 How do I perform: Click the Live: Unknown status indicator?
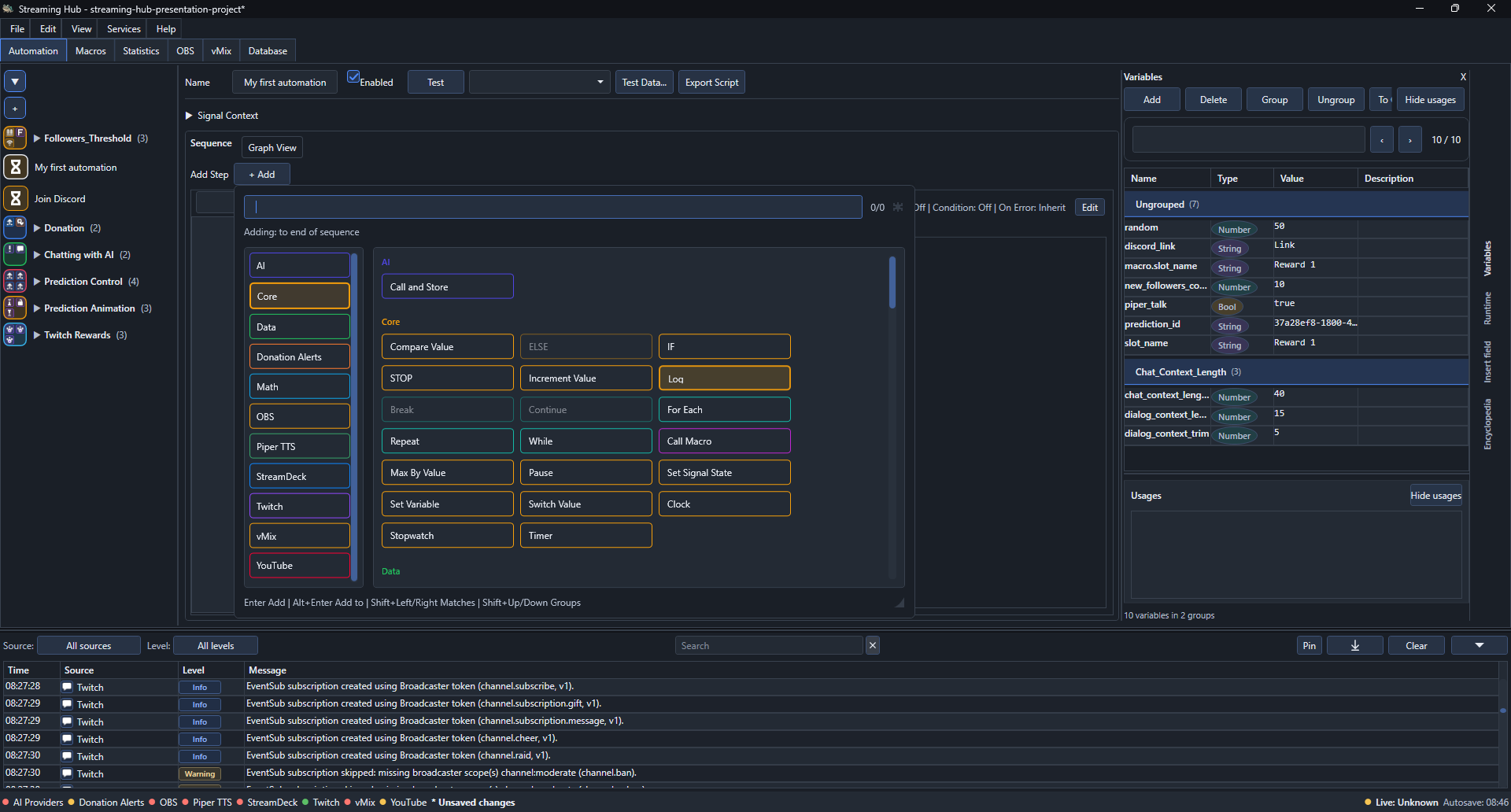coord(1402,803)
